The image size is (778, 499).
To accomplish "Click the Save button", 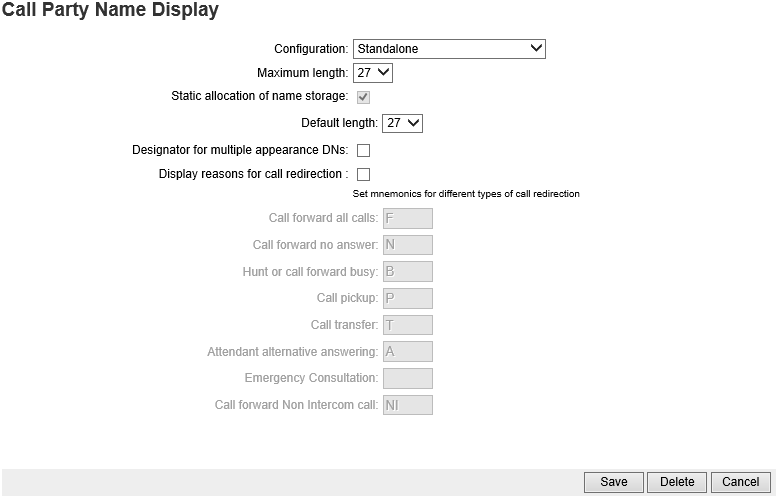I will click(x=614, y=482).
